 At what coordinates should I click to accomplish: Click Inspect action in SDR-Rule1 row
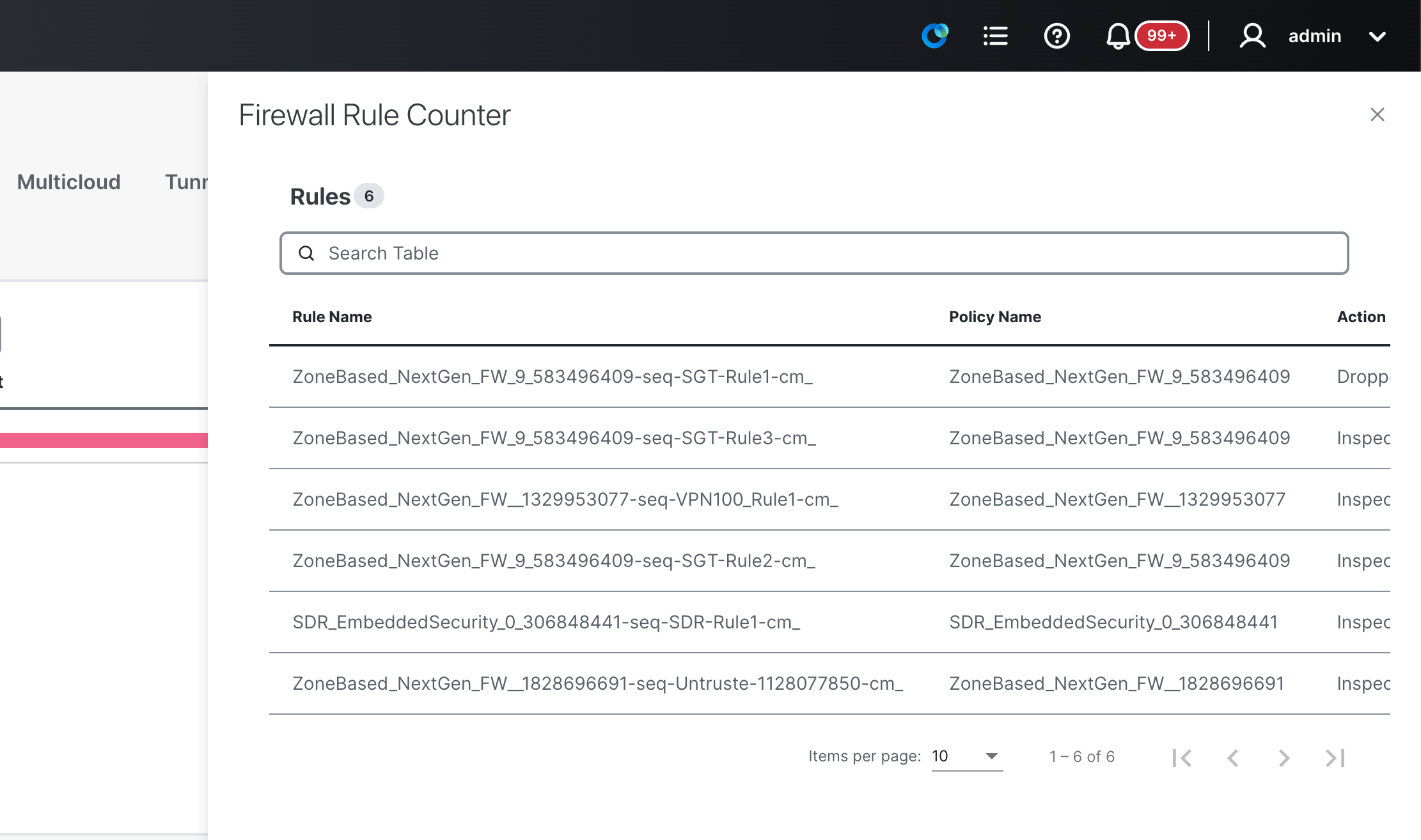[x=1363, y=622]
